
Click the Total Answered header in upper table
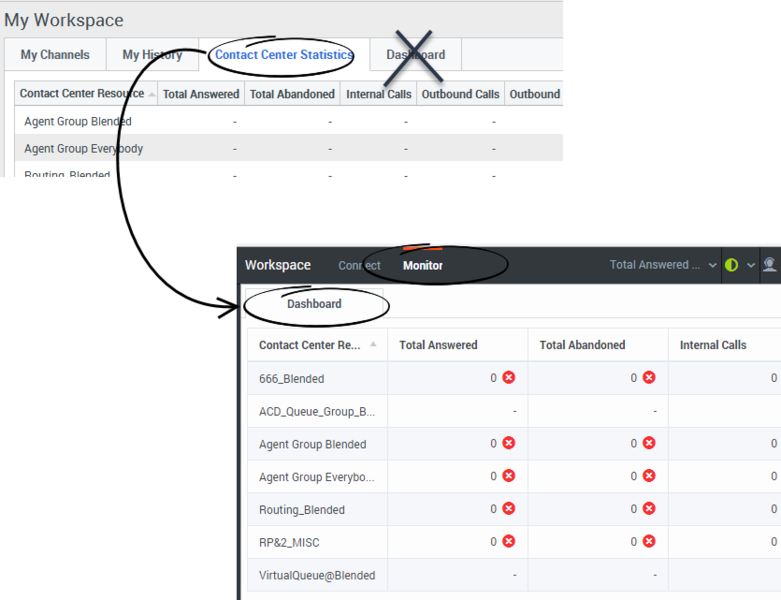(201, 94)
